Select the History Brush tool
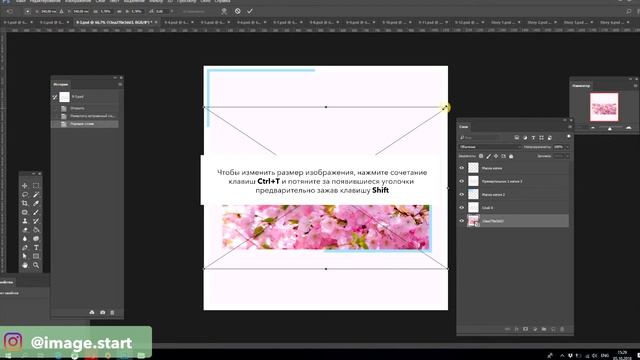Viewport: 640px width, 360px height. 36,221
